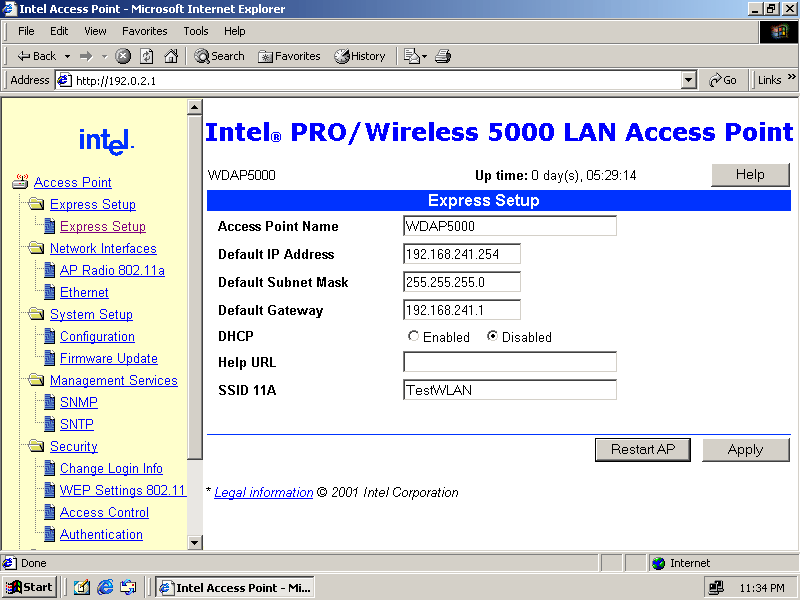
Task: Open the Favorites toolbar button
Action: pyautogui.click(x=289, y=56)
